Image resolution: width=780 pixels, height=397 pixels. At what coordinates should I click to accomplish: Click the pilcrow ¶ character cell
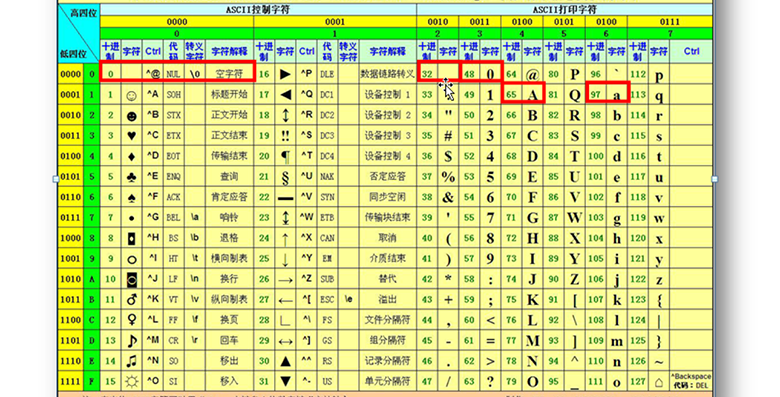[x=286, y=156]
